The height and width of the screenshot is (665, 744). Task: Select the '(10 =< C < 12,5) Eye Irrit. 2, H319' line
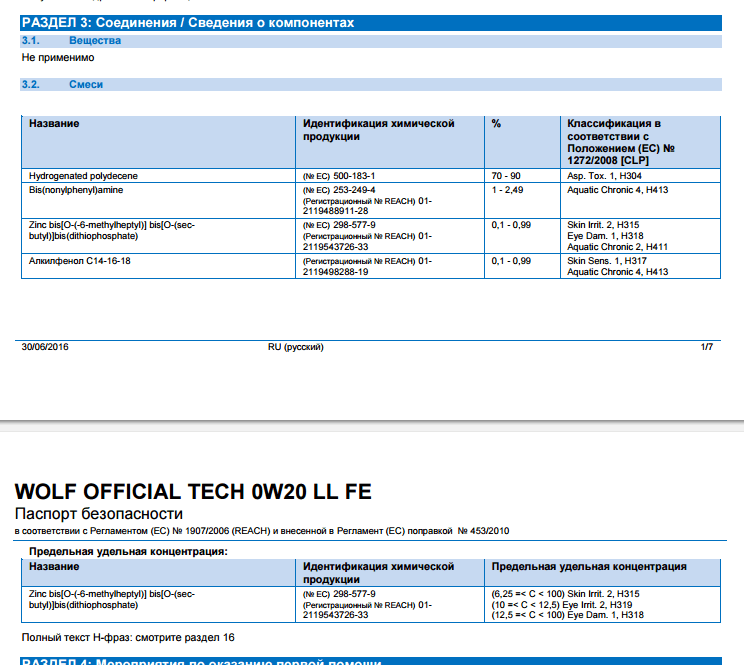coord(562,605)
